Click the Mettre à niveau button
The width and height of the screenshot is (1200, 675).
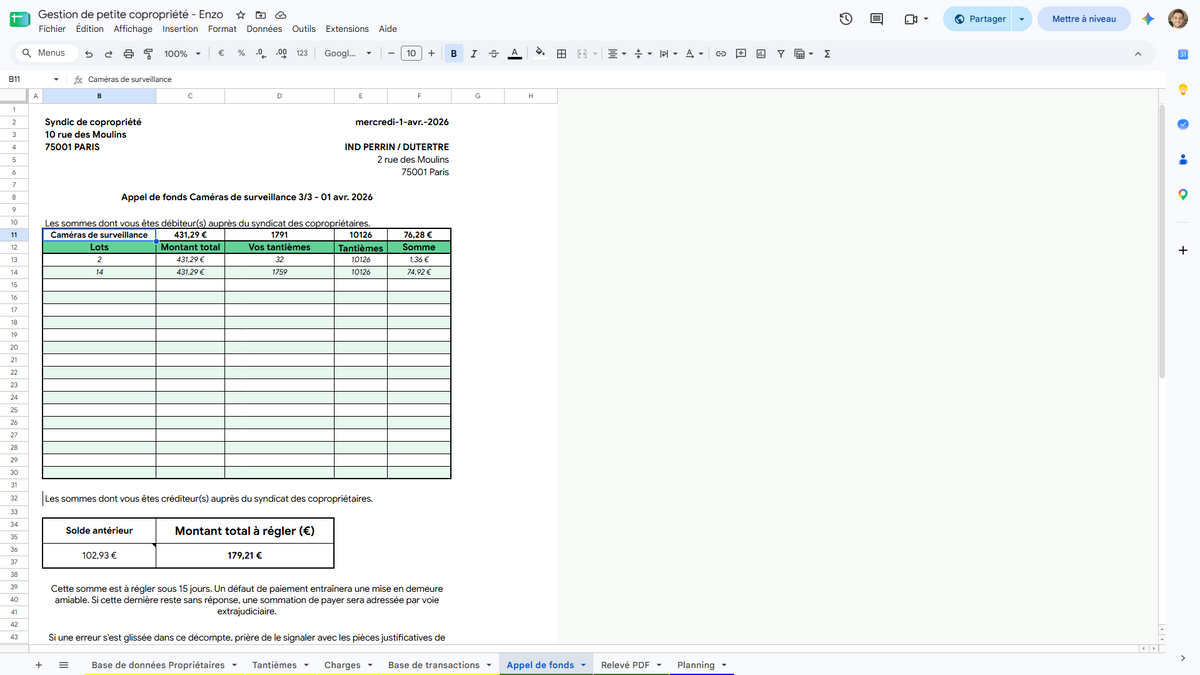1084,19
